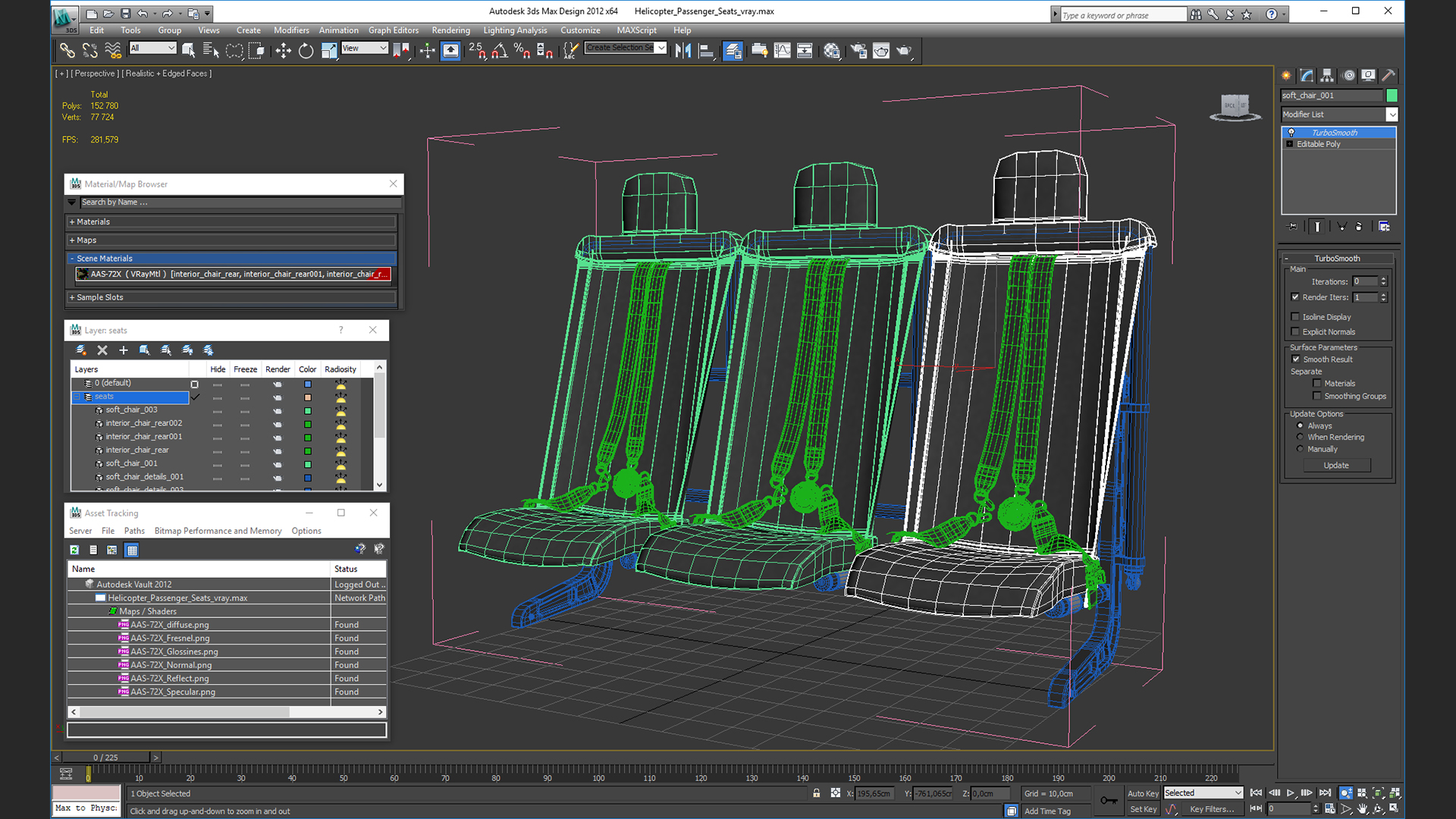
Task: Activate Select and Rotate tool
Action: tap(306, 51)
